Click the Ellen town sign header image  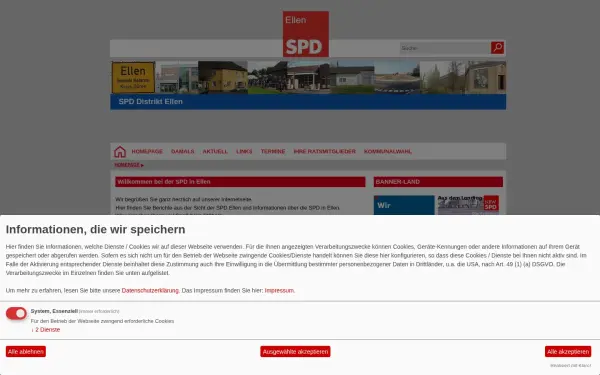pos(133,77)
